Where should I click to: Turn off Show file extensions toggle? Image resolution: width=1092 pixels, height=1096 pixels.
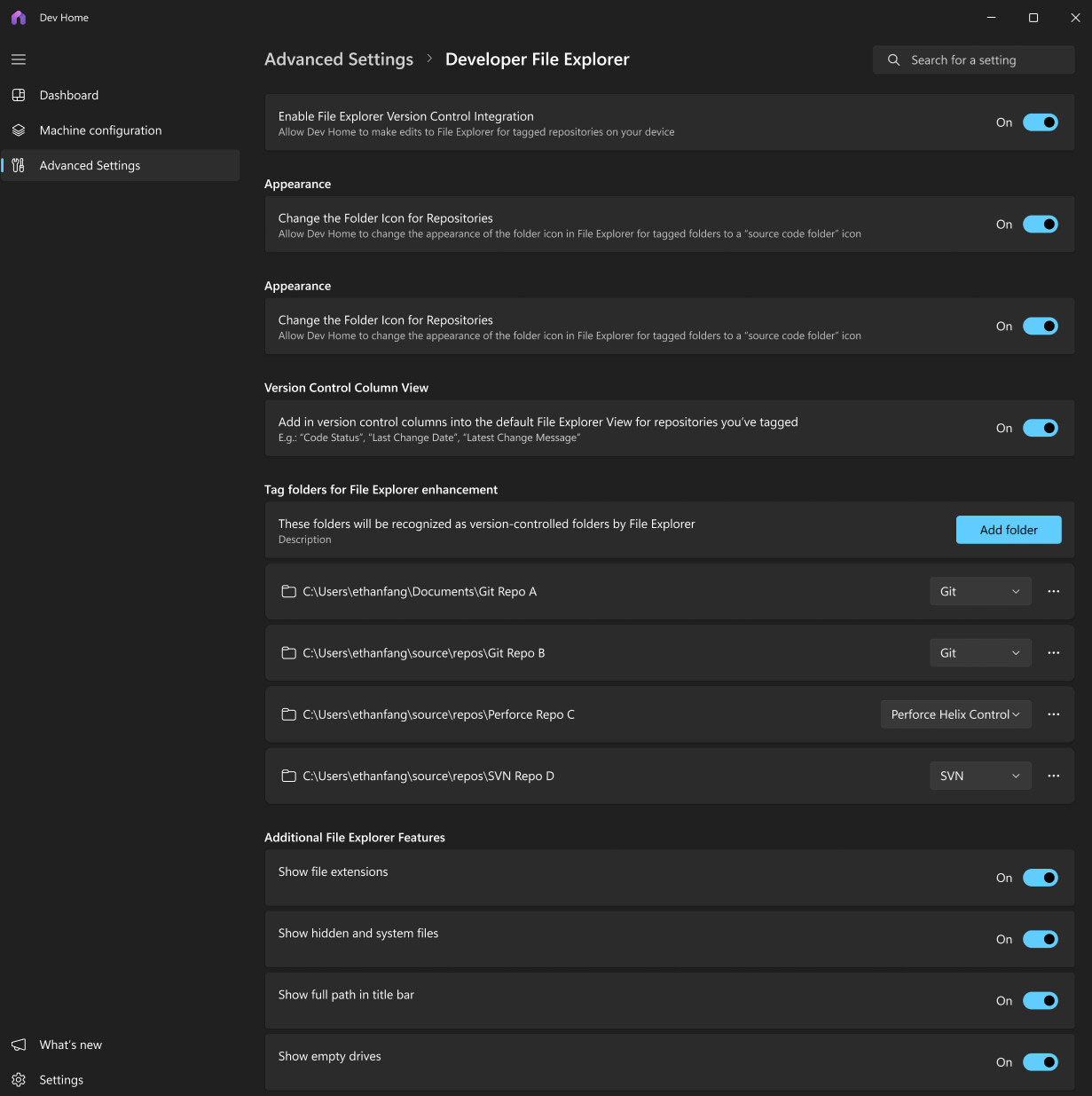(1041, 878)
